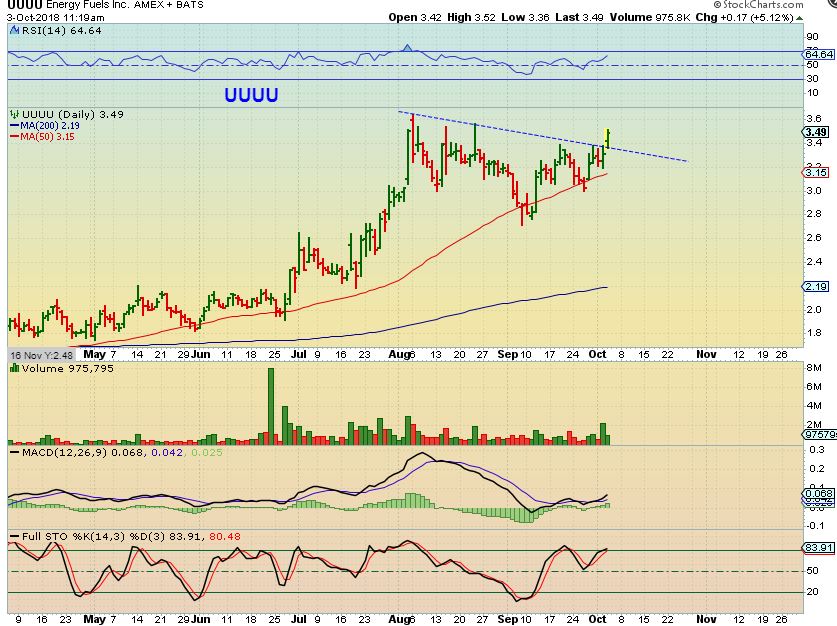Image resolution: width=837 pixels, height=626 pixels.
Task: Click the 0.068 MACD tag on right axis
Action: (x=819, y=494)
